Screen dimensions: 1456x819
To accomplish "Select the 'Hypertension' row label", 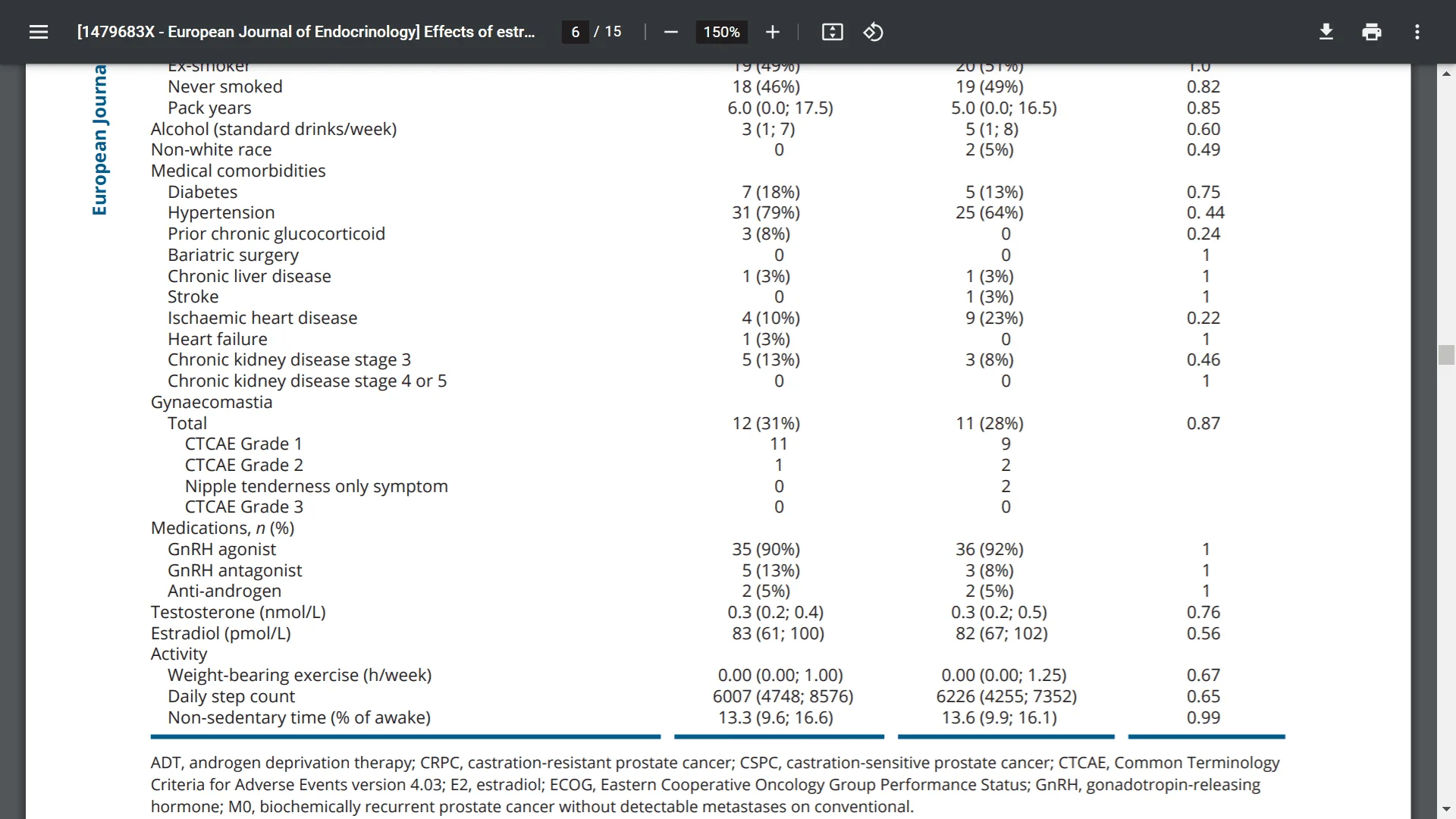I will click(x=221, y=212).
